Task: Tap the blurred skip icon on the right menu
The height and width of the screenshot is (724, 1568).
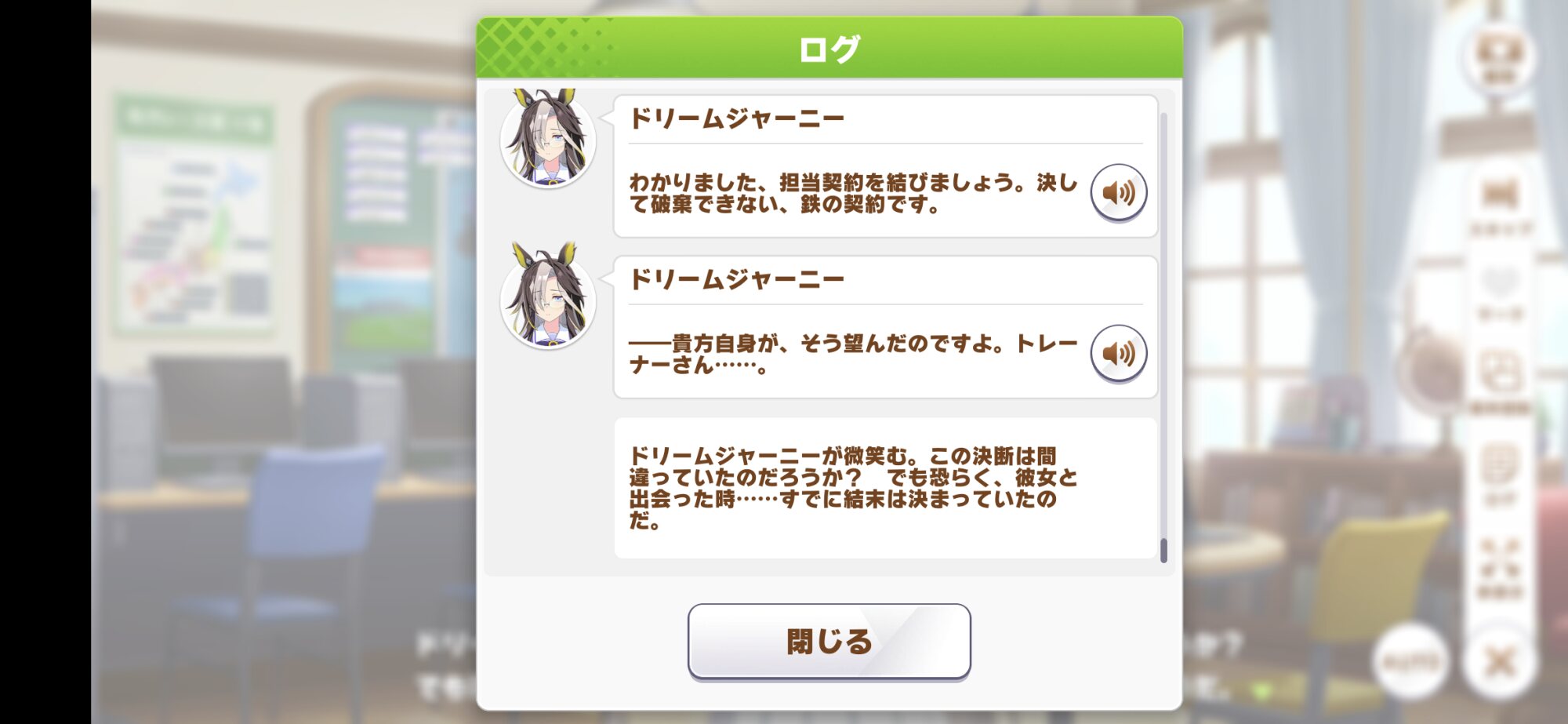Action: coord(1500,204)
